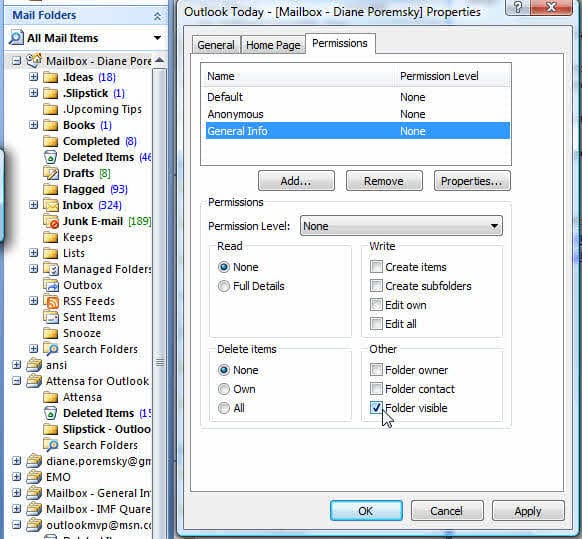The height and width of the screenshot is (539, 582).
Task: Click the Drafts folder icon
Action: click(50, 173)
